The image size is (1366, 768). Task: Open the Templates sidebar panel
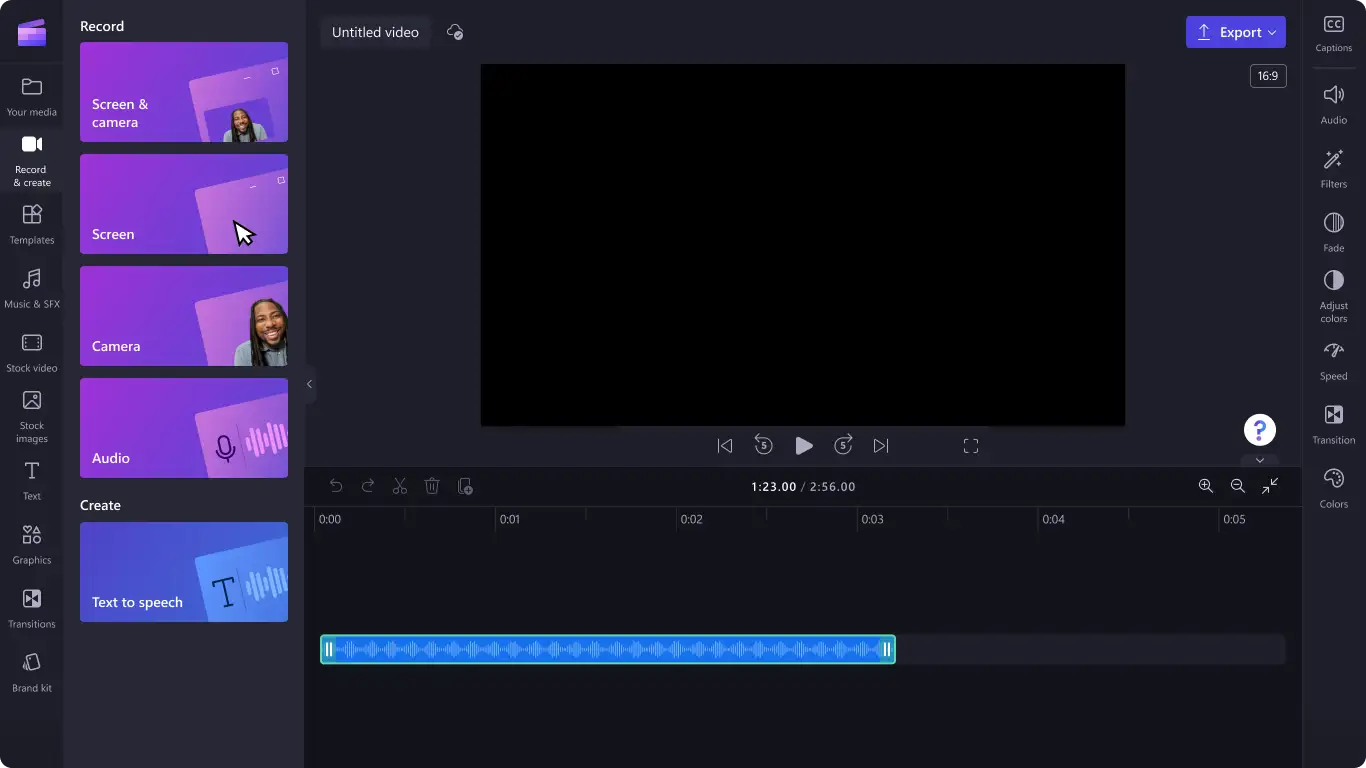32,225
